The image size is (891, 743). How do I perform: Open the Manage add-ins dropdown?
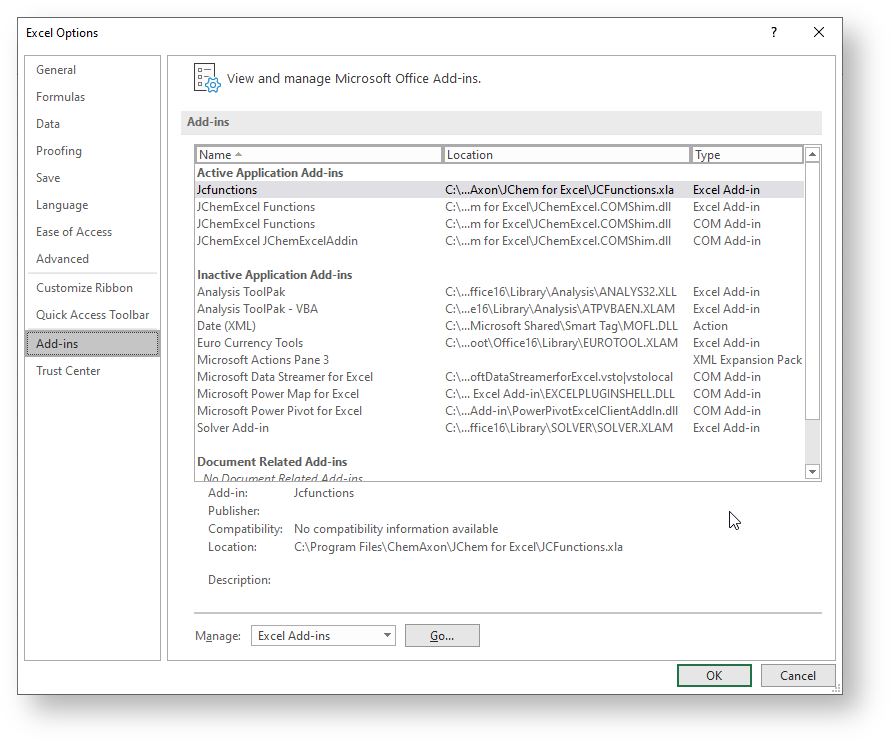pos(323,636)
